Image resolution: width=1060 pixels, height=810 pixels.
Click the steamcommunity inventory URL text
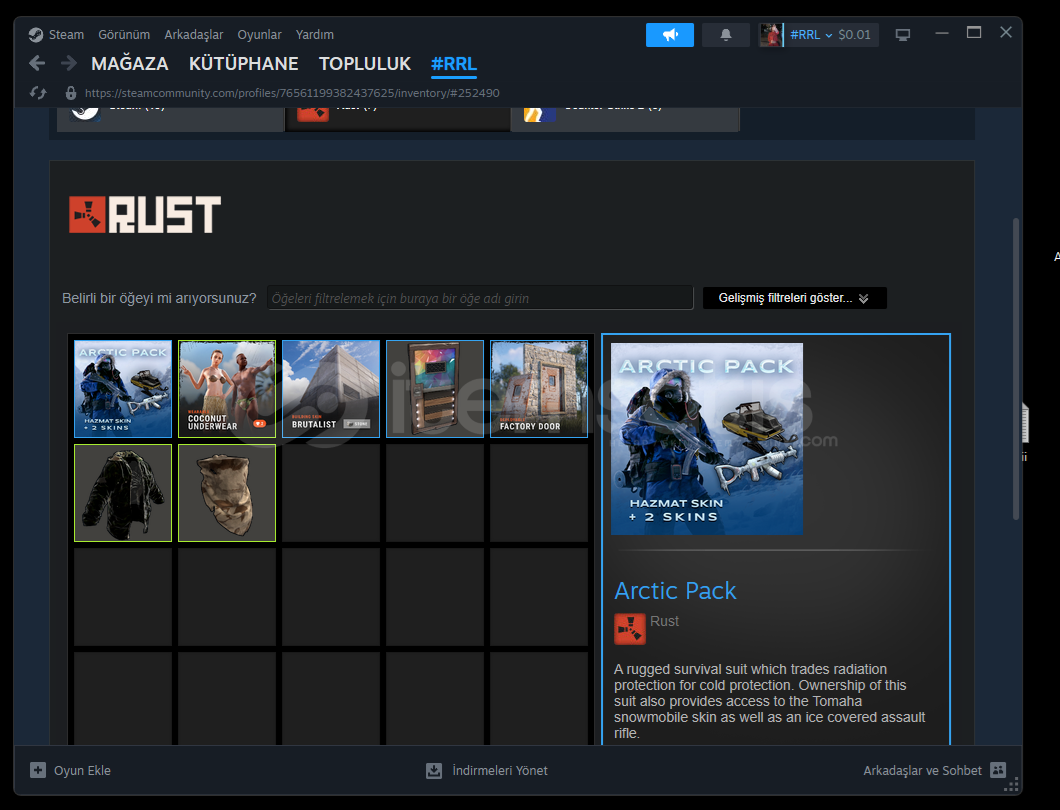pyautogui.click(x=292, y=93)
